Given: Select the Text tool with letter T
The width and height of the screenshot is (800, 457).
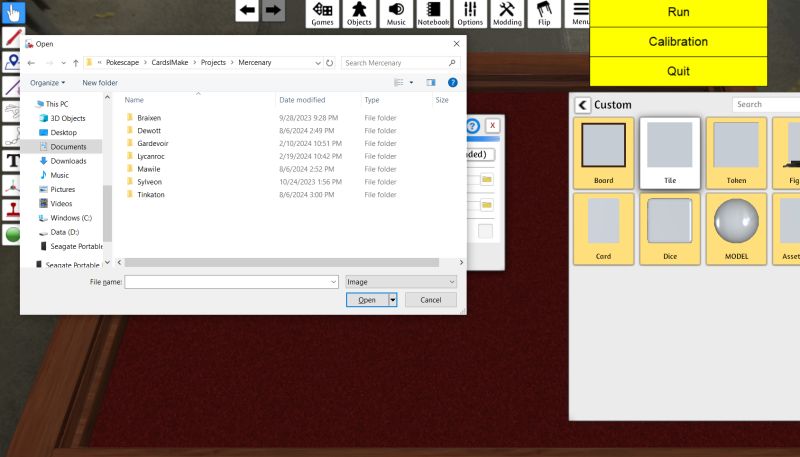Looking at the screenshot, I should [12, 161].
